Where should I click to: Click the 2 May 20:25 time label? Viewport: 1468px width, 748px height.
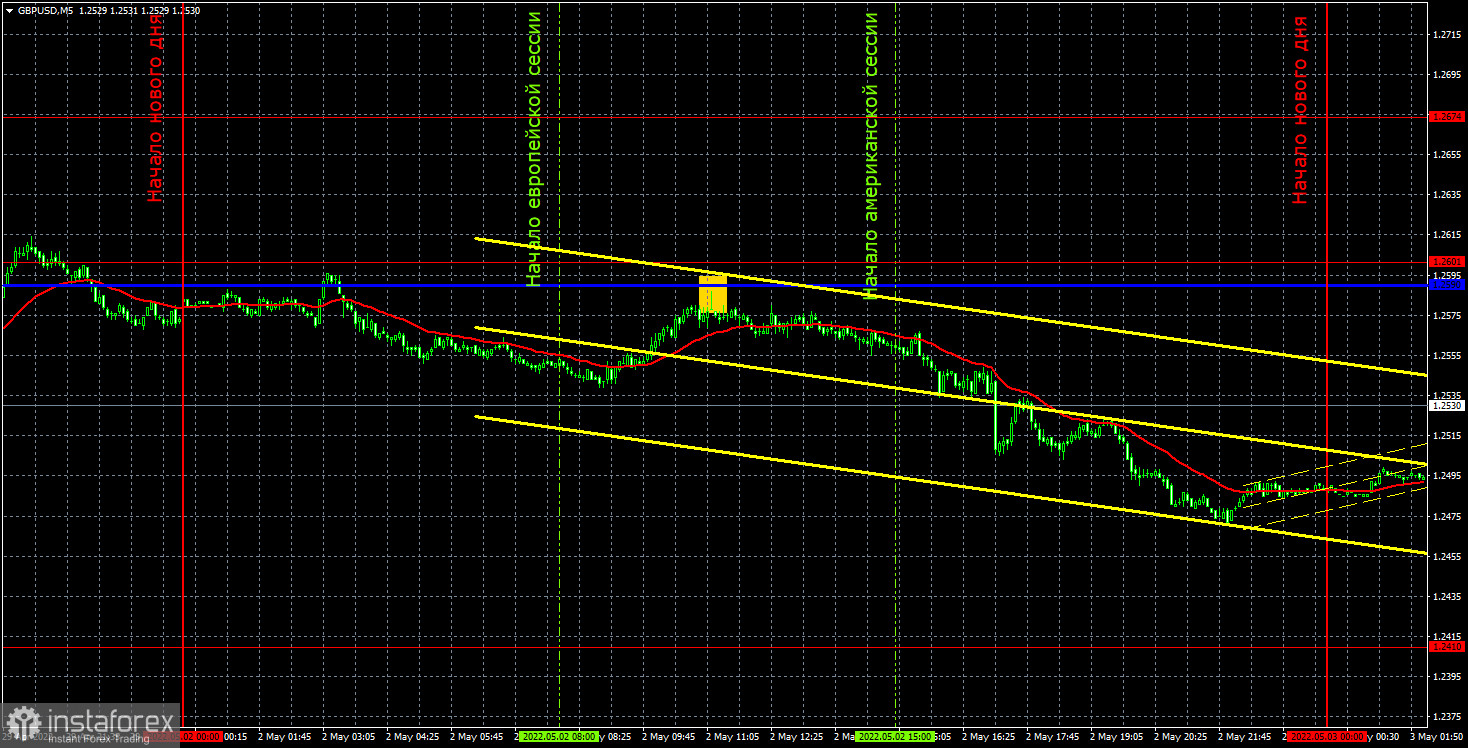click(x=1183, y=736)
